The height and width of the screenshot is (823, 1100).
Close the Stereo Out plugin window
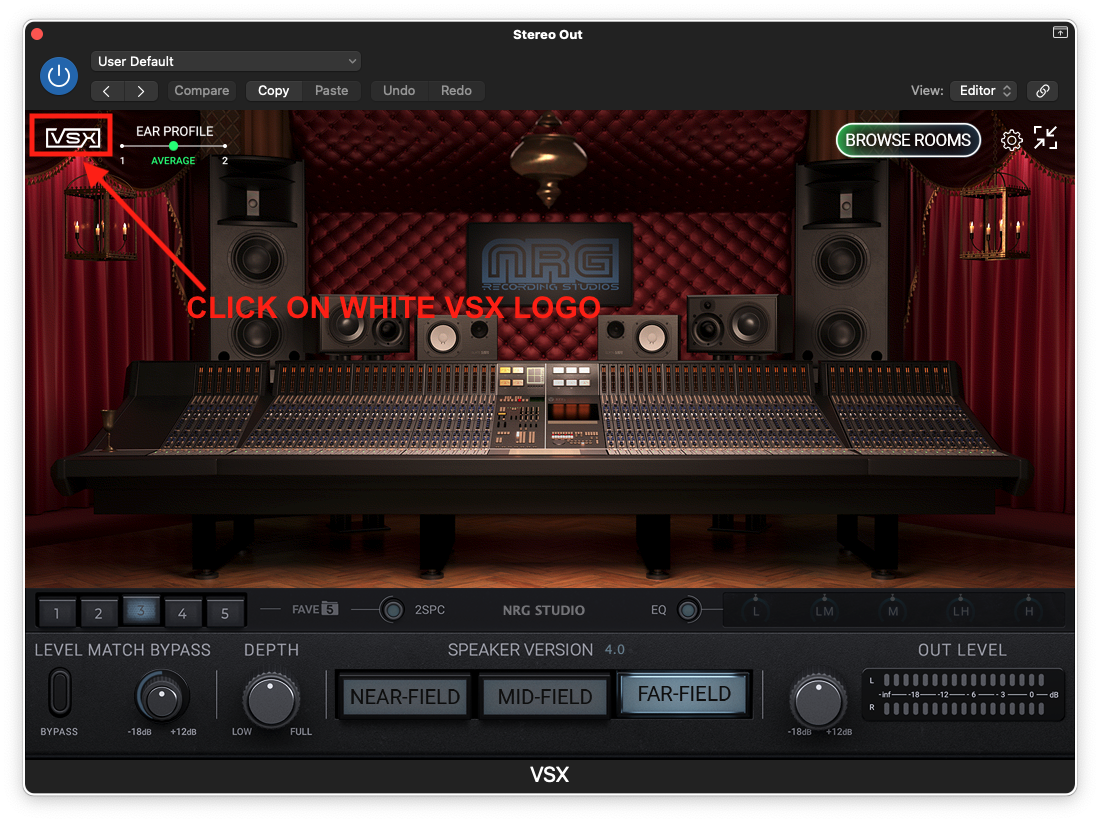[38, 34]
